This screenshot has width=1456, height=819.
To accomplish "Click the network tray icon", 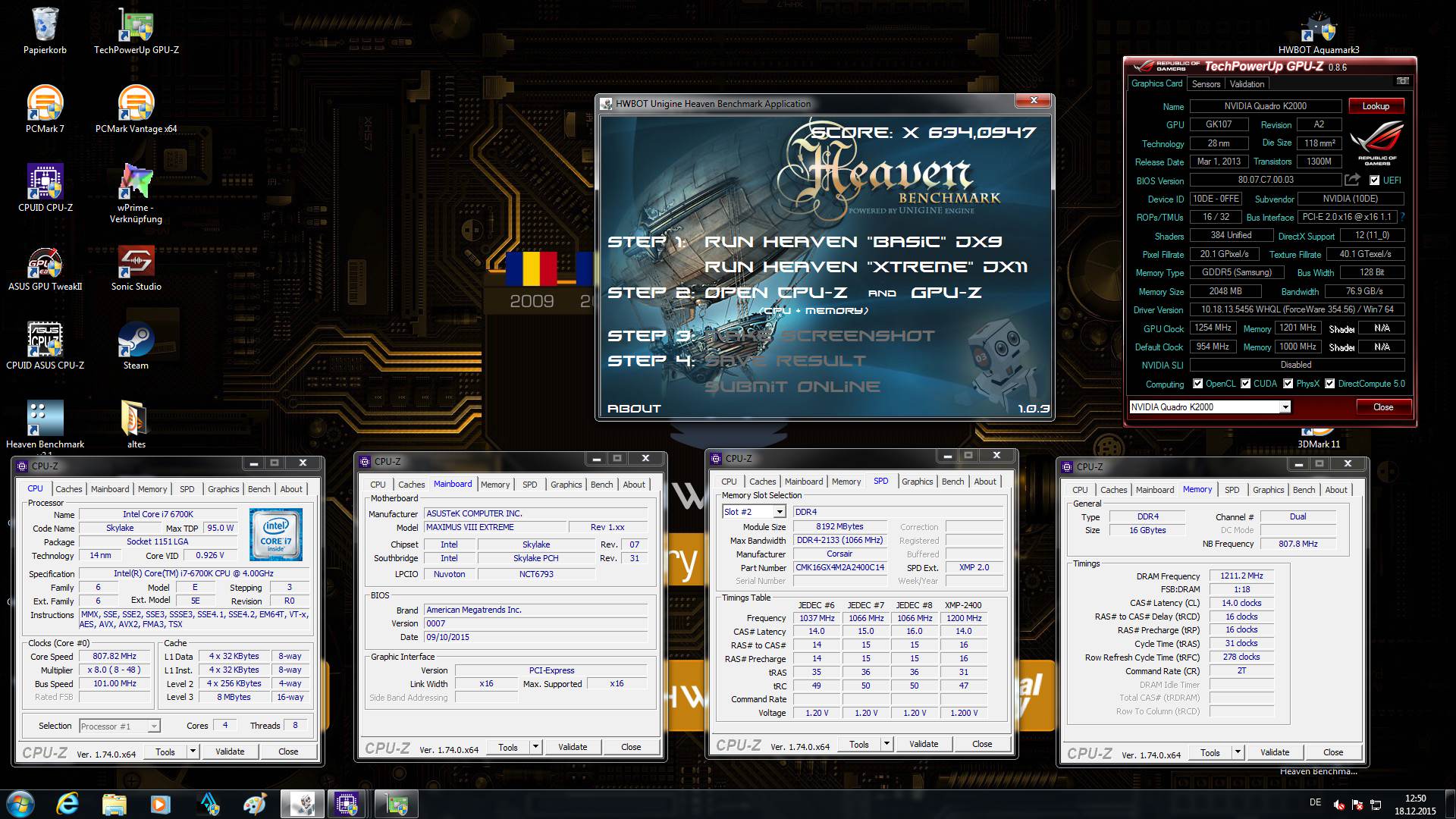I will 1375,805.
